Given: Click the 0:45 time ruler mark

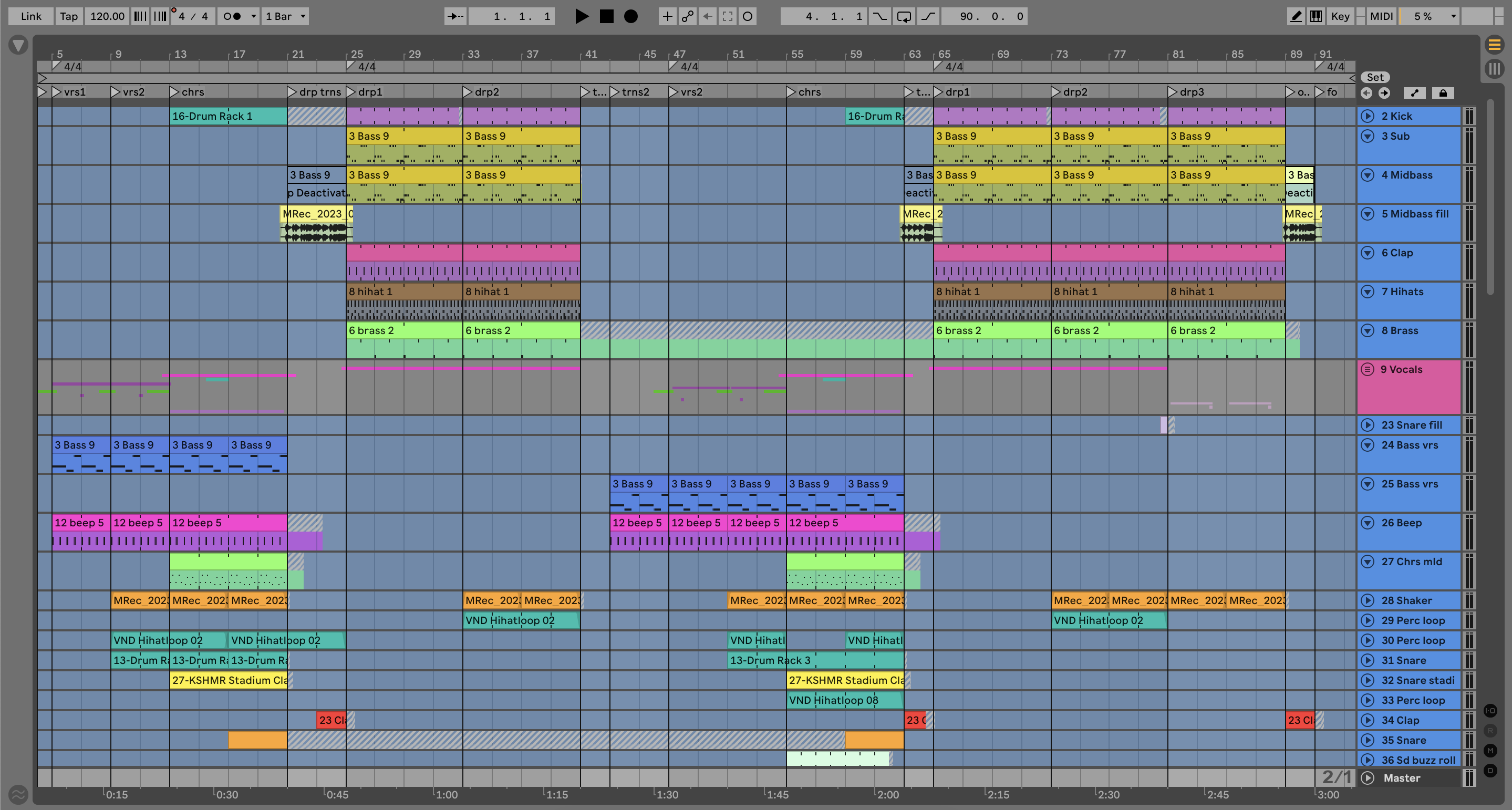Looking at the screenshot, I should click(337, 795).
